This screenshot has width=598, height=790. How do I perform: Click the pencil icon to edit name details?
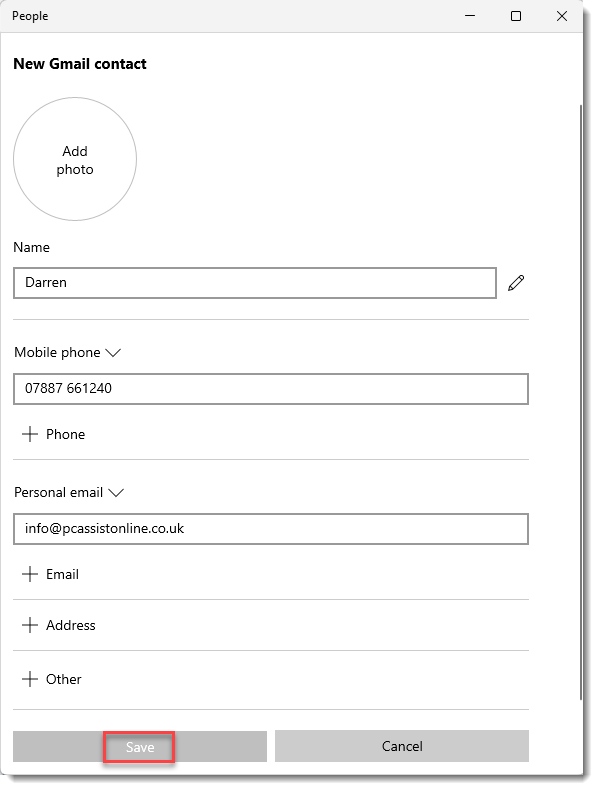coord(516,283)
